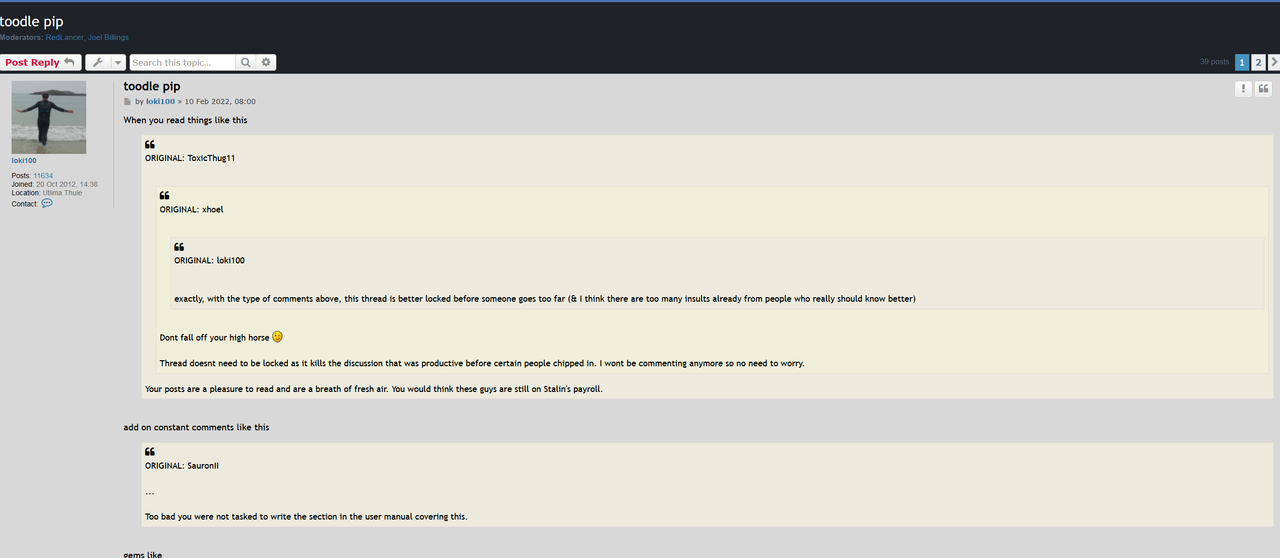Viewport: 1280px width, 558px height.
Task: Select page 1 in the pagination
Action: 1242,62
